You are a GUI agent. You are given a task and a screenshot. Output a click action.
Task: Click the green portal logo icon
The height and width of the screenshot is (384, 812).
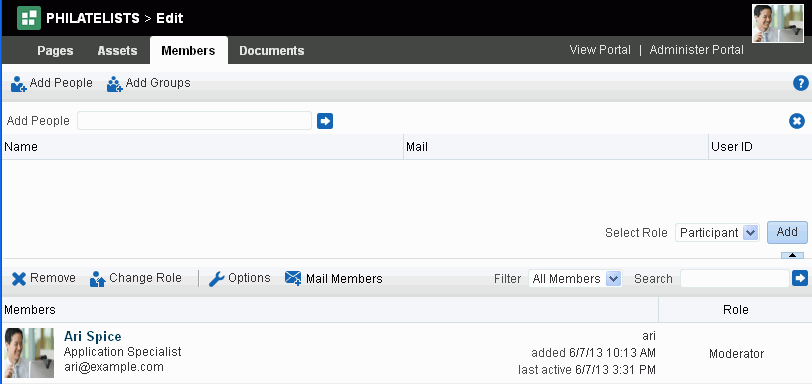click(29, 18)
